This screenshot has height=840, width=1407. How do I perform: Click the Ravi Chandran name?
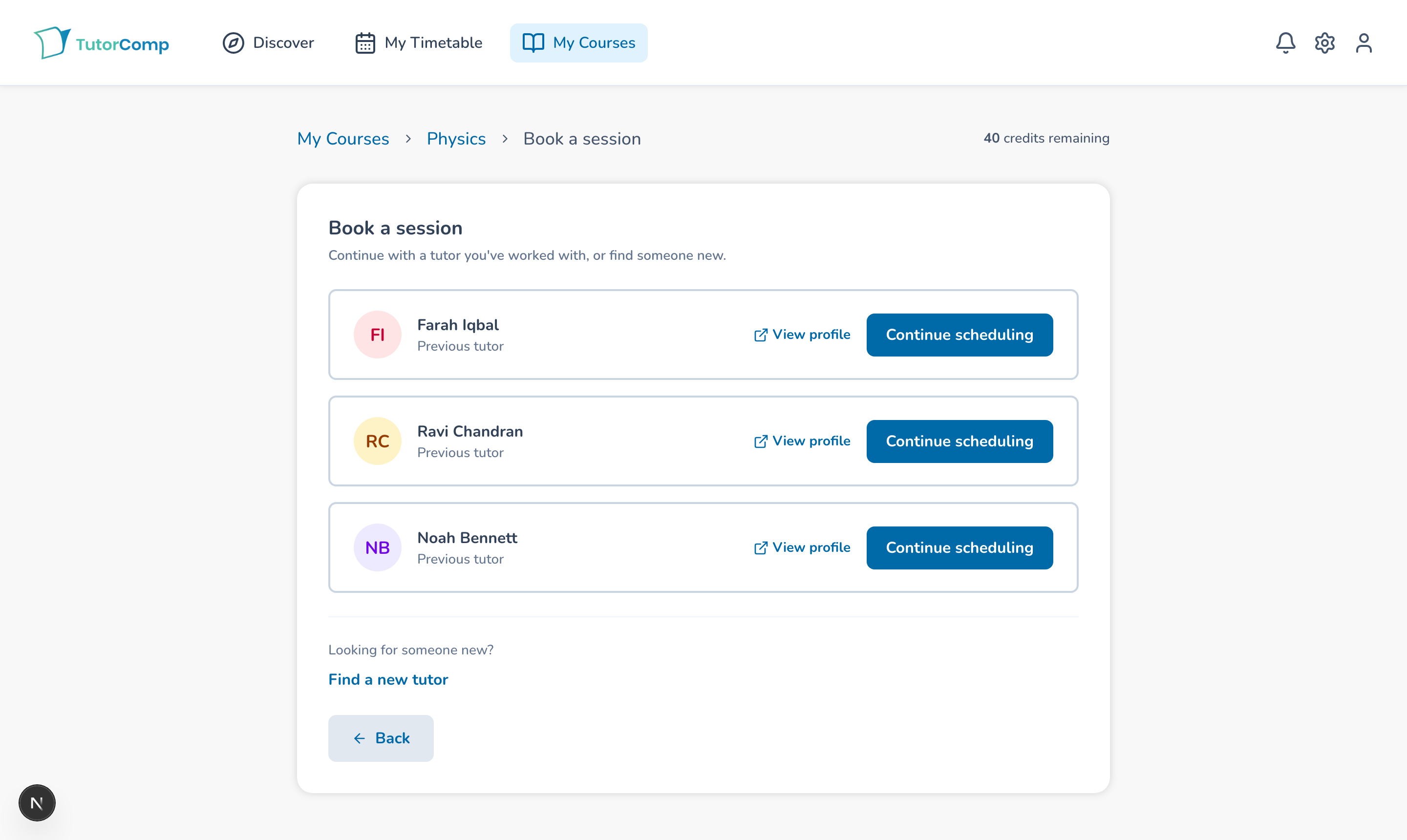(470, 431)
